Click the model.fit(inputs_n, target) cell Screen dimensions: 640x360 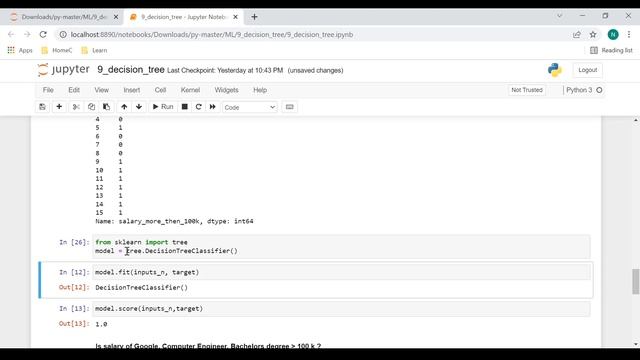click(341, 272)
